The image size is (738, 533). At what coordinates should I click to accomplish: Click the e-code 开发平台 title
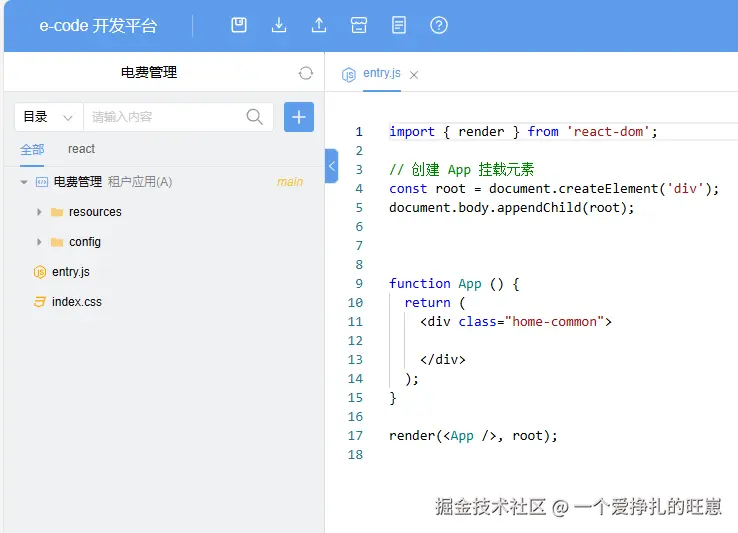[x=98, y=25]
